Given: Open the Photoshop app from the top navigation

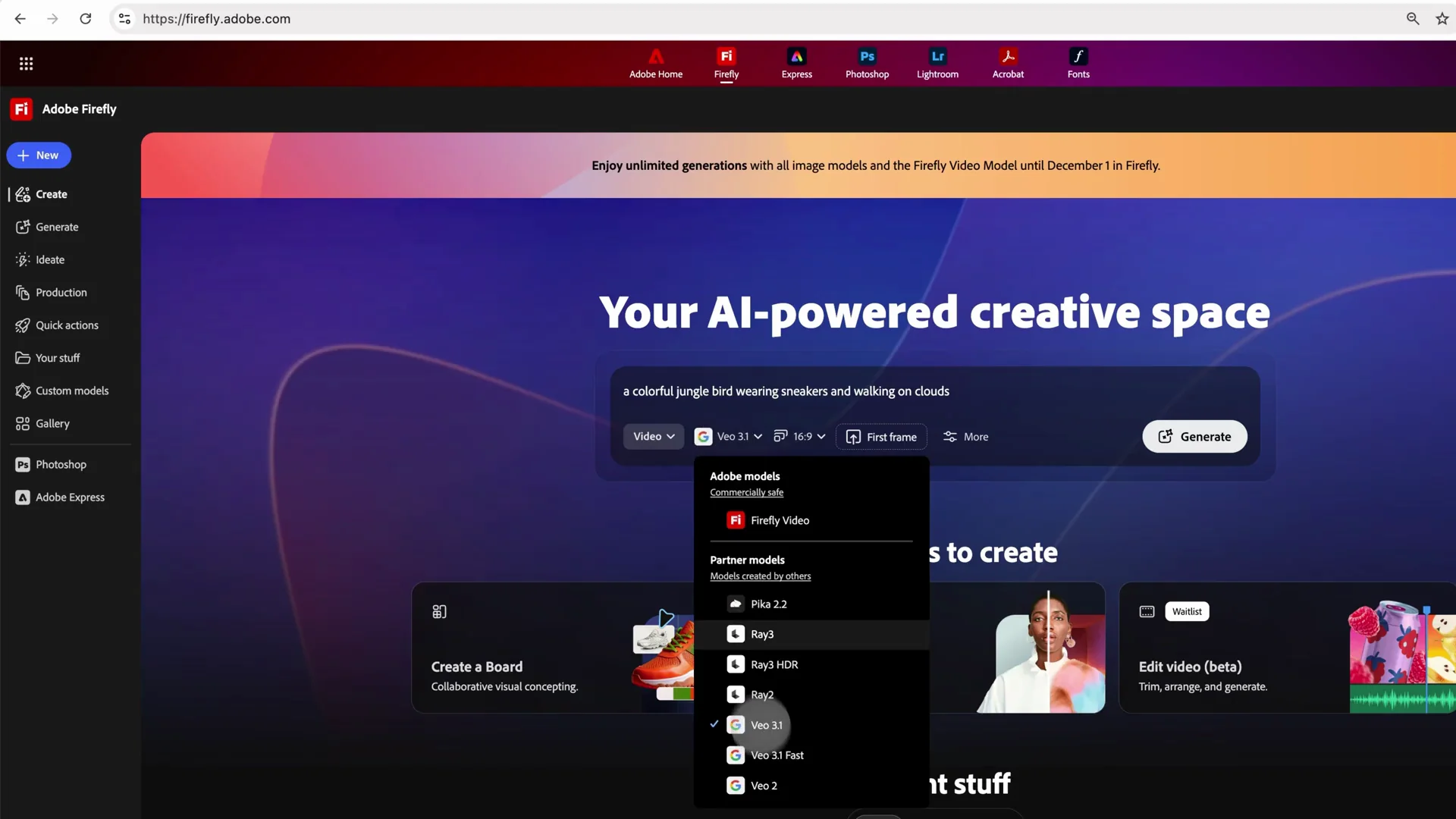Looking at the screenshot, I should click(x=867, y=64).
